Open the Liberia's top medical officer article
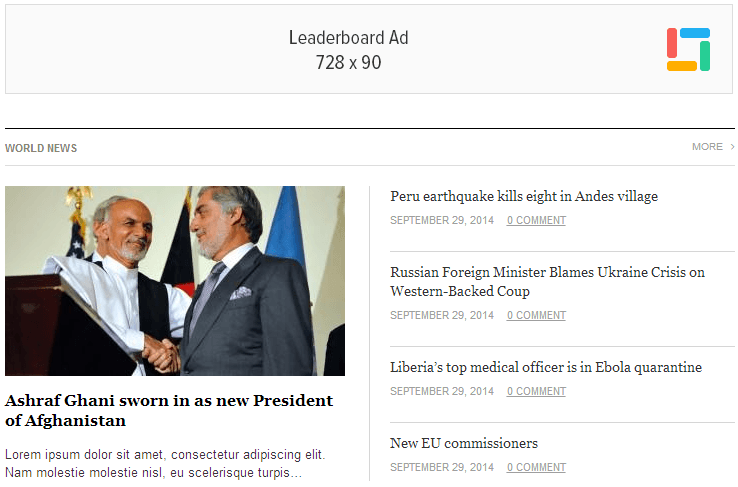The height and width of the screenshot is (487, 738). pos(546,367)
